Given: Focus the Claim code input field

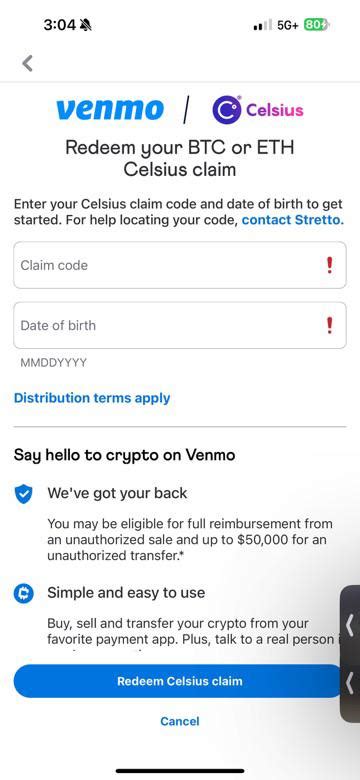Looking at the screenshot, I should pyautogui.click(x=180, y=265).
